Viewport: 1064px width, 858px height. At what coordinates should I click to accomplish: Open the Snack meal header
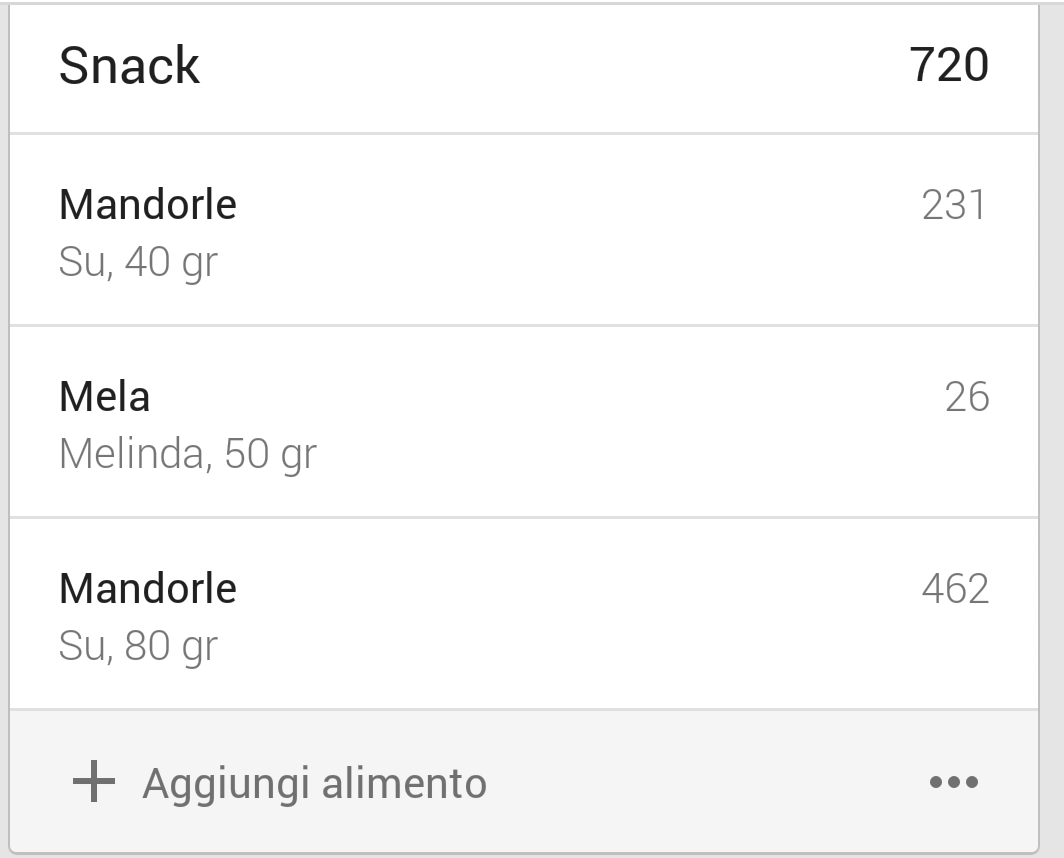click(x=524, y=68)
